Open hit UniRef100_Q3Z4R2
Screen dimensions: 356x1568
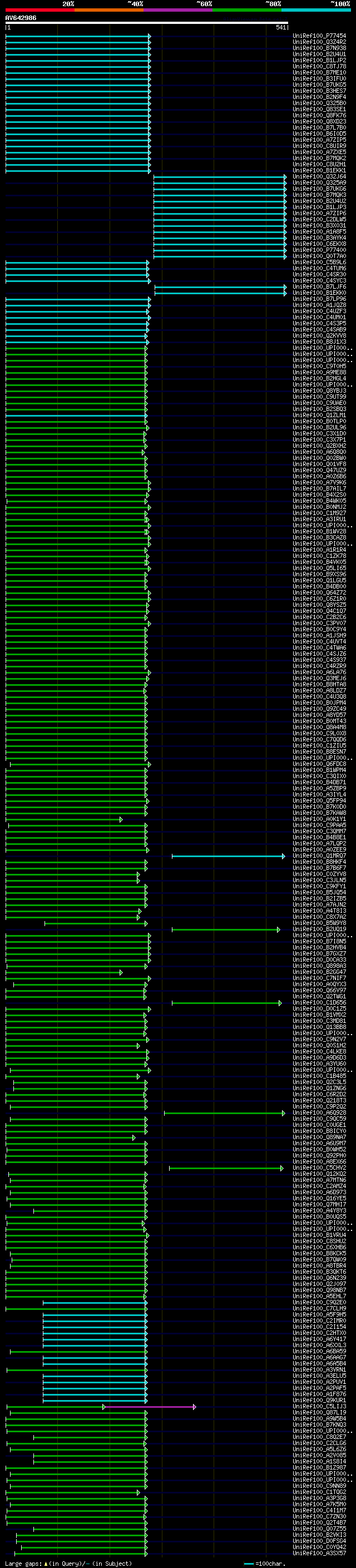click(319, 42)
